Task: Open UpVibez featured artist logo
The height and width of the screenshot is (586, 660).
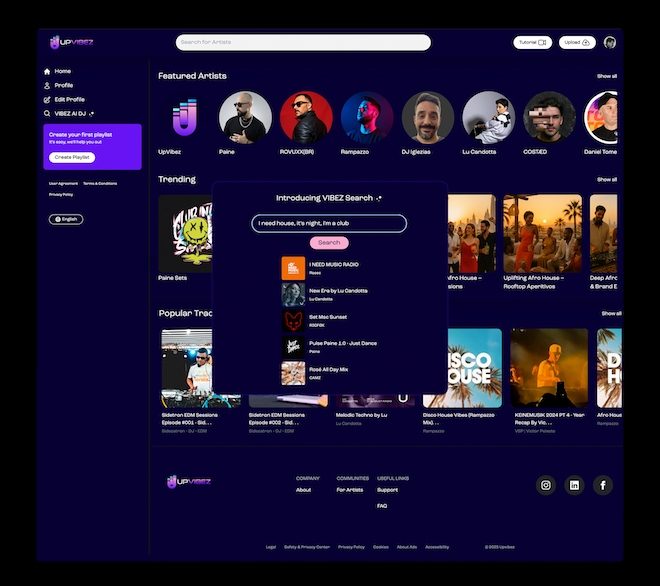Action: click(185, 117)
